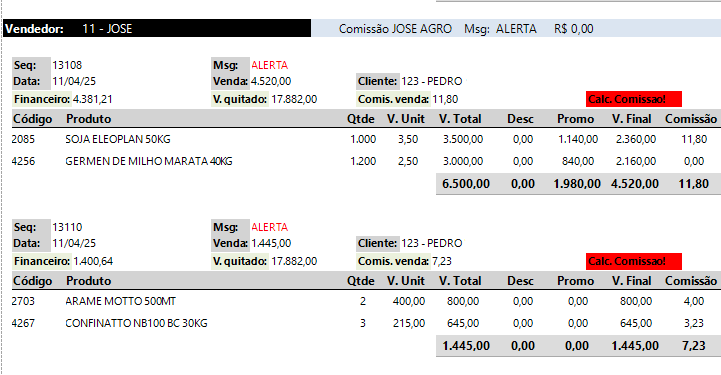Viewport: 721px width, 375px height.
Task: Click the red Calc. Comissao! flag for Seq 13110
Action: click(634, 261)
